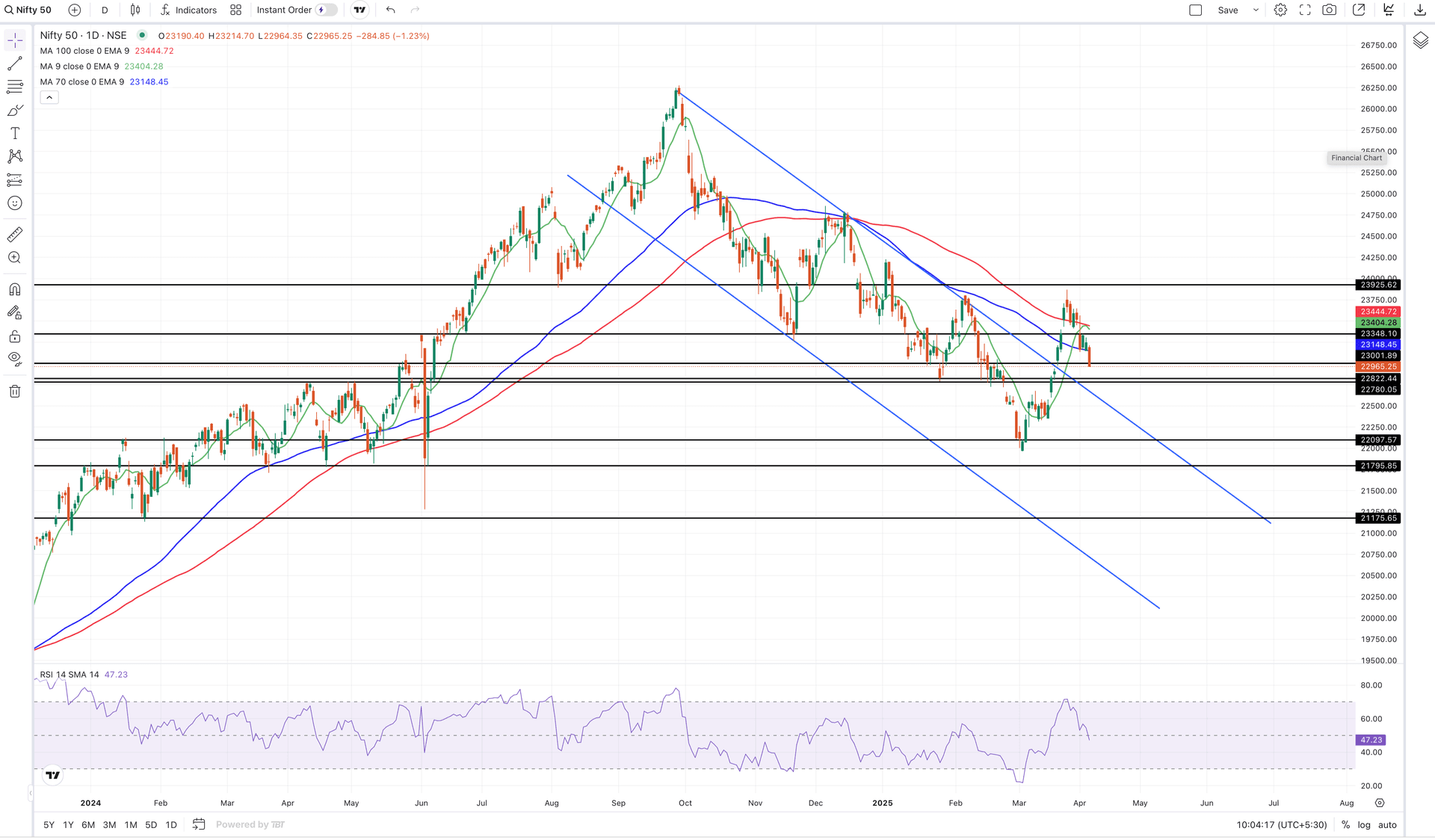Toggle lock all drawings
The width and height of the screenshot is (1435, 840).
coord(15,336)
